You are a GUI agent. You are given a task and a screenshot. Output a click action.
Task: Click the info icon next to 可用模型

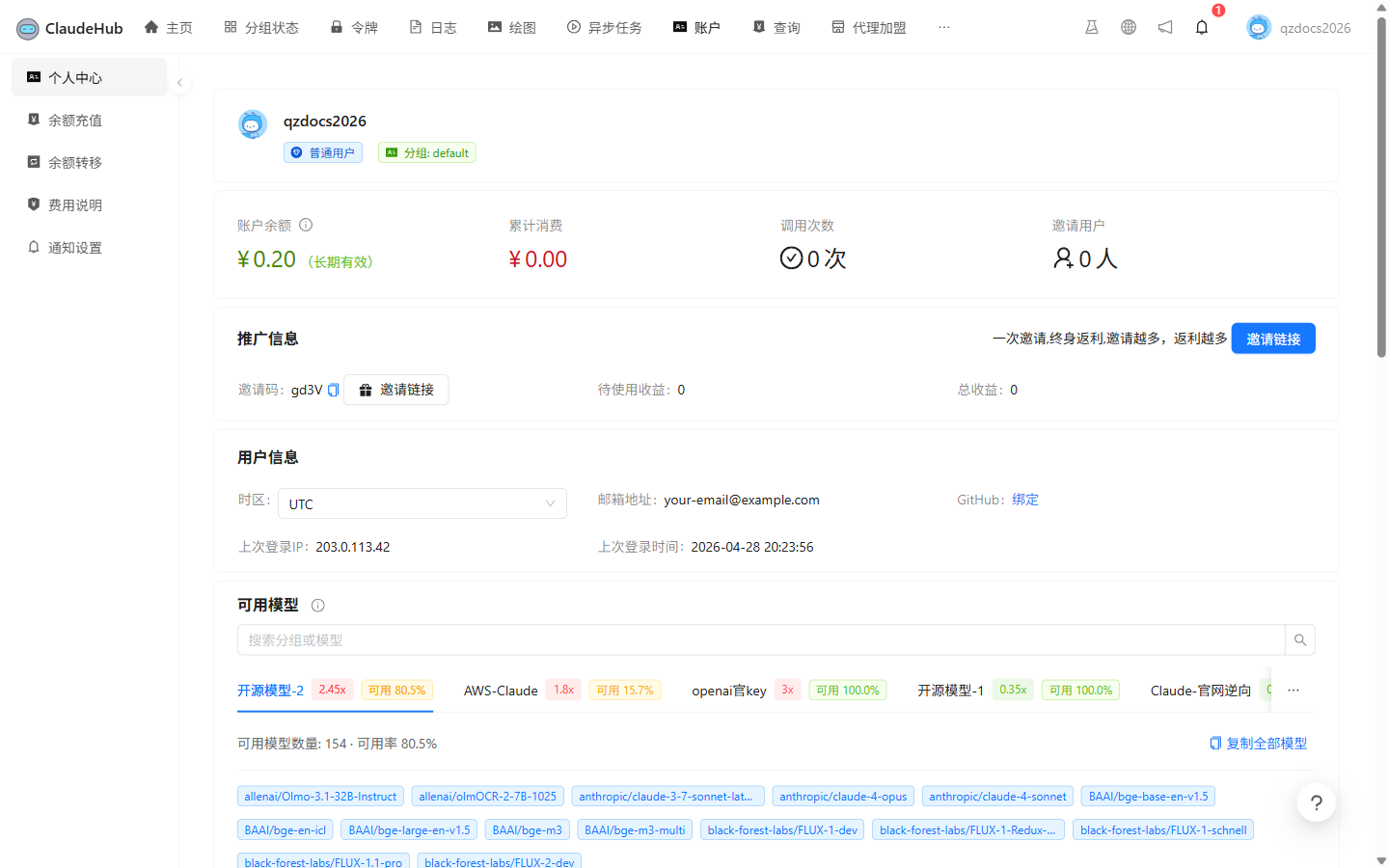point(318,605)
